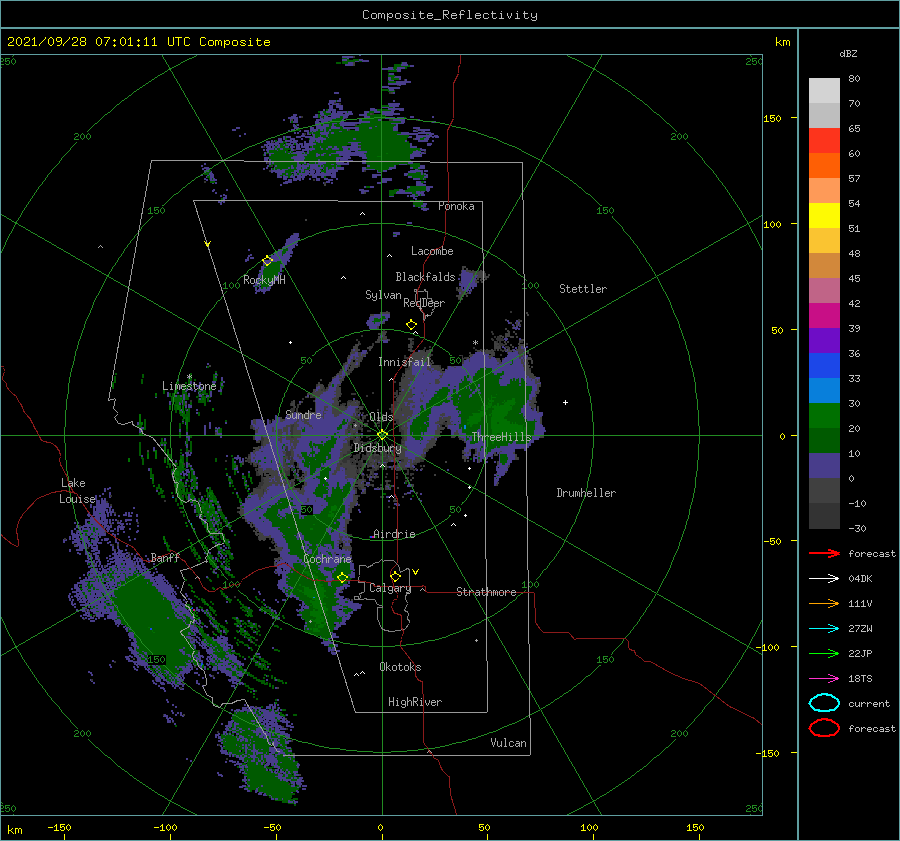Click the -150 tick on the bottom axis
The image size is (900, 841).
click(59, 827)
